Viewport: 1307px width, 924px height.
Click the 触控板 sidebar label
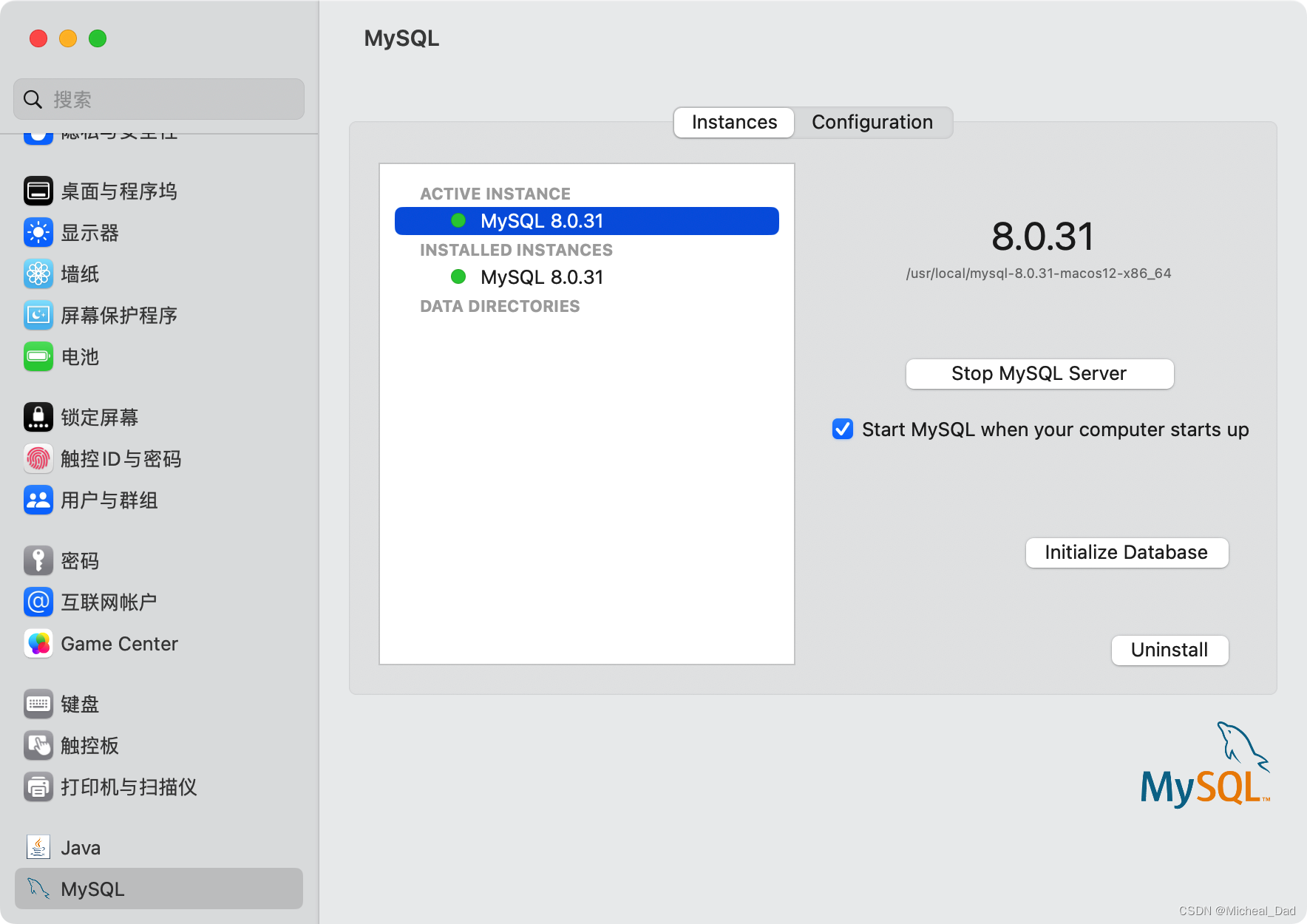(x=89, y=746)
